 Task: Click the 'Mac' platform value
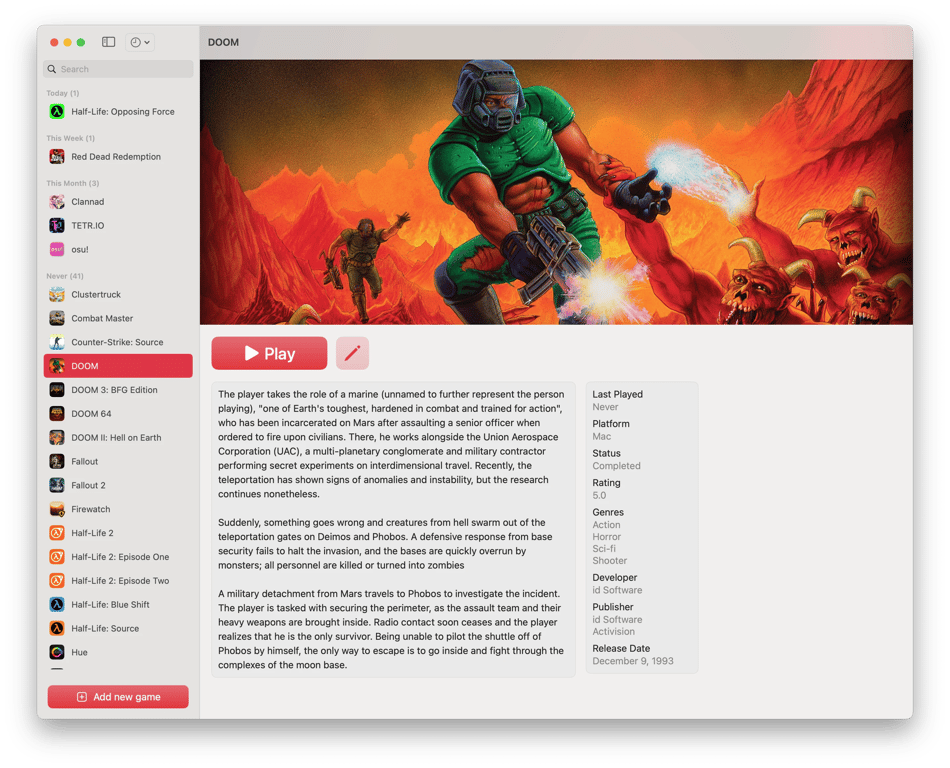click(602, 436)
